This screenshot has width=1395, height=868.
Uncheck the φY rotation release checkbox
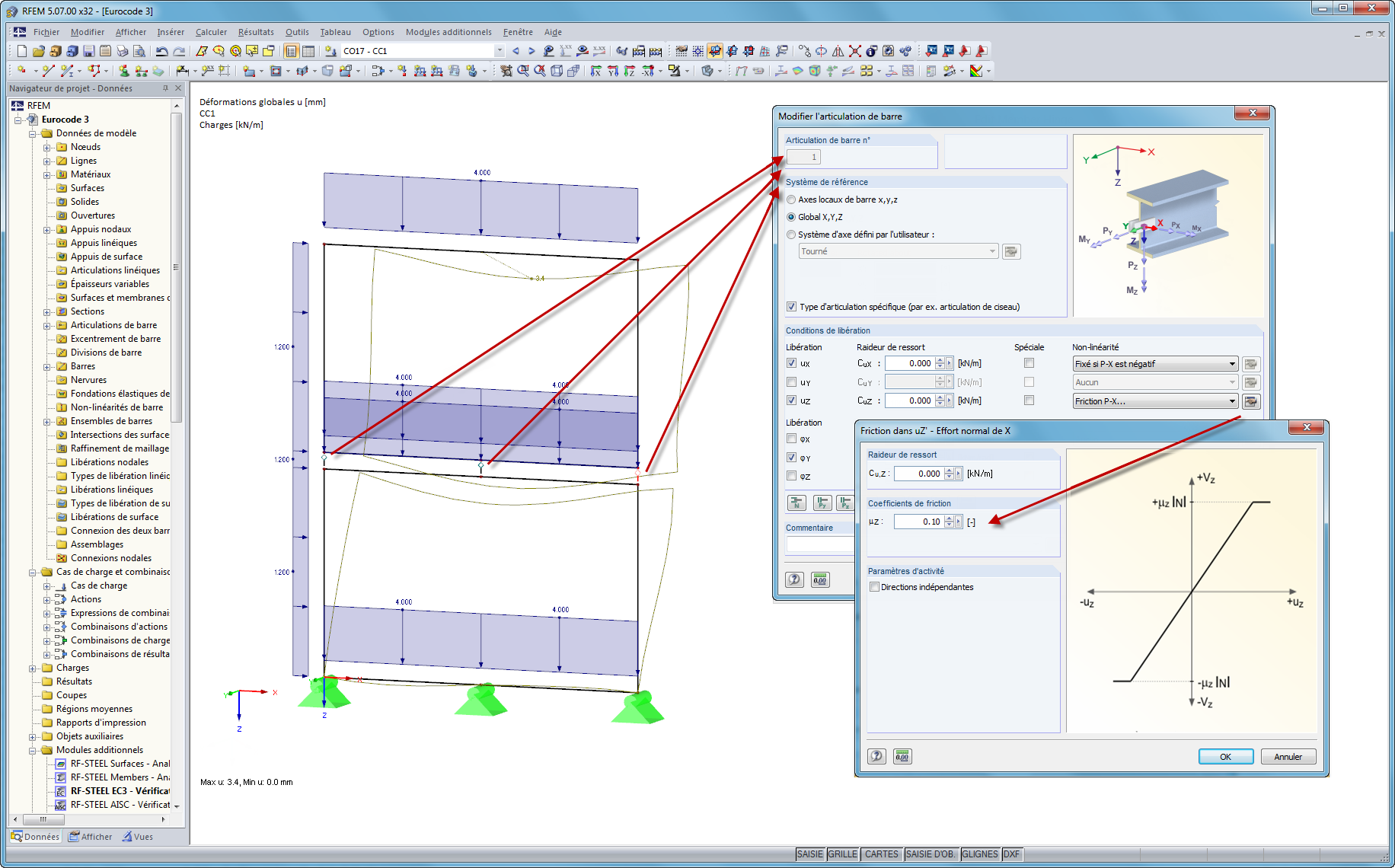click(792, 458)
